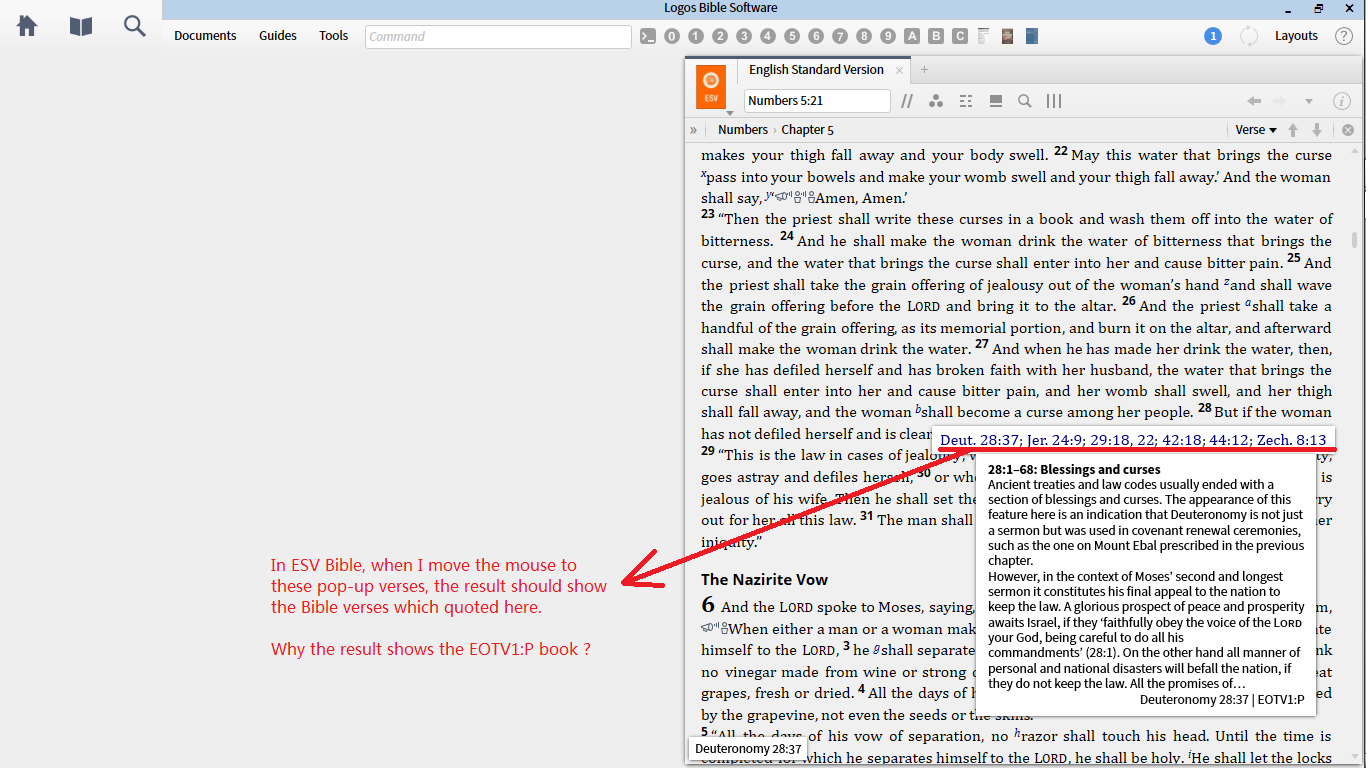
Task: Open the inline reading view icon
Action: click(995, 101)
